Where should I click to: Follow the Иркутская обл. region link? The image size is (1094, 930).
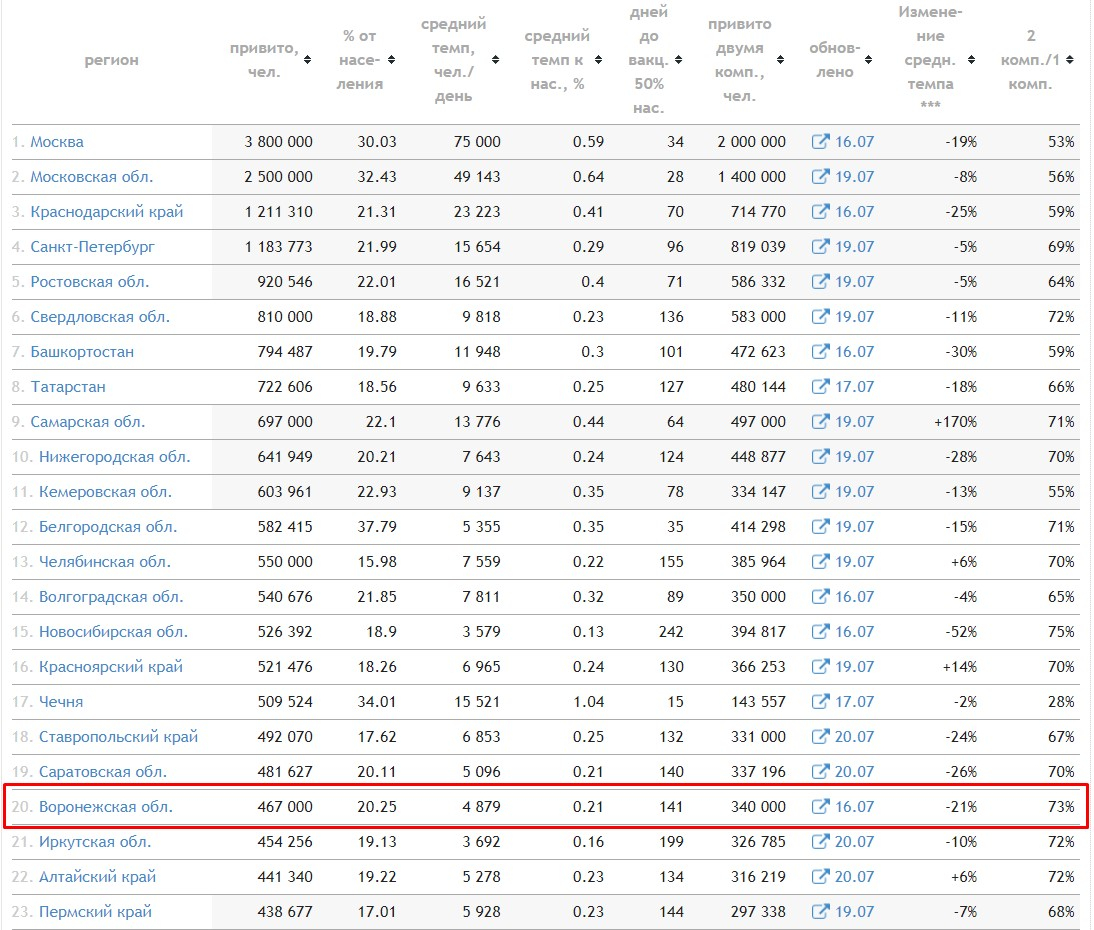(95, 842)
